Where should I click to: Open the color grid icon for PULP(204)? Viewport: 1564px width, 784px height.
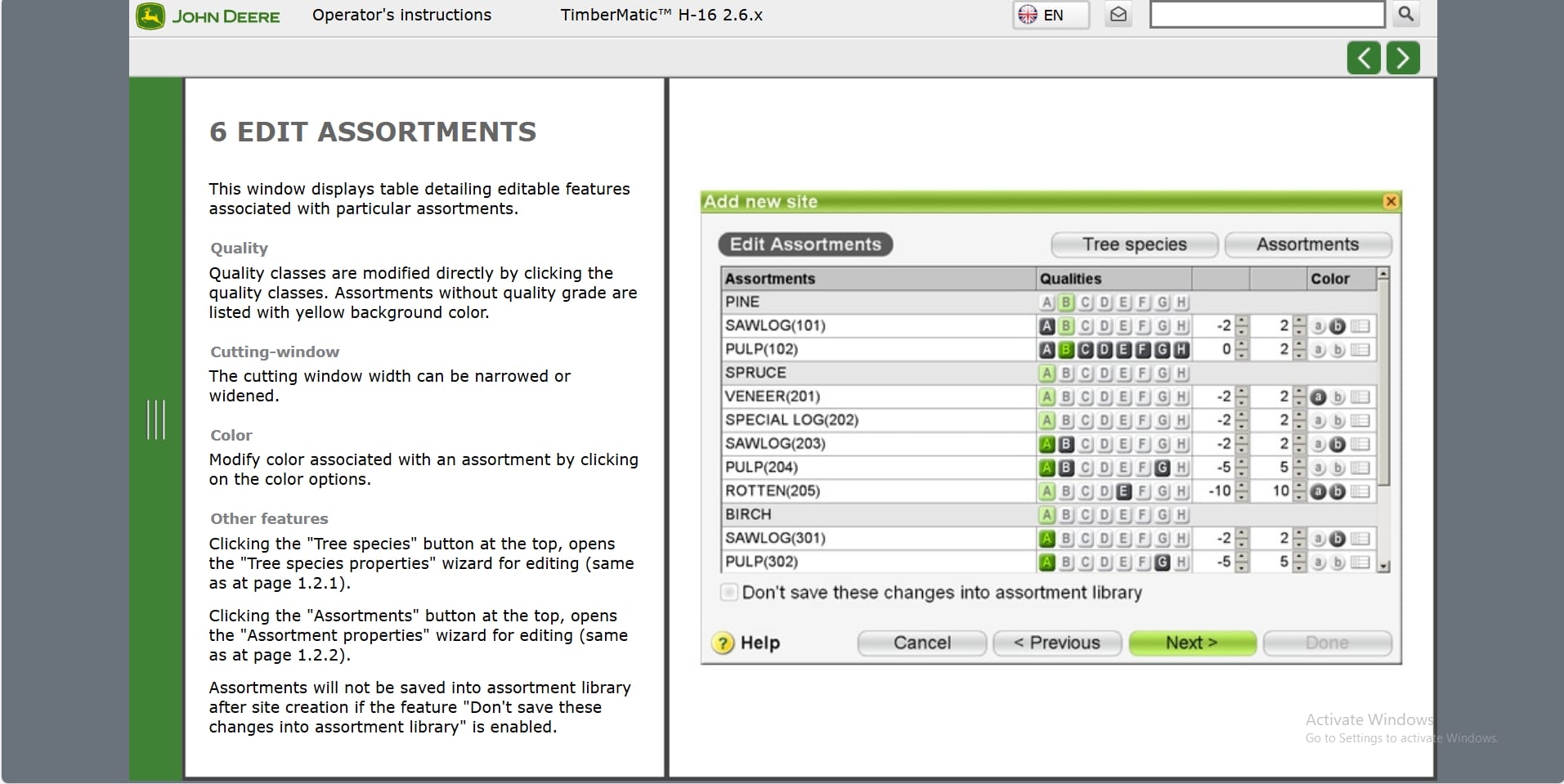click(1360, 468)
